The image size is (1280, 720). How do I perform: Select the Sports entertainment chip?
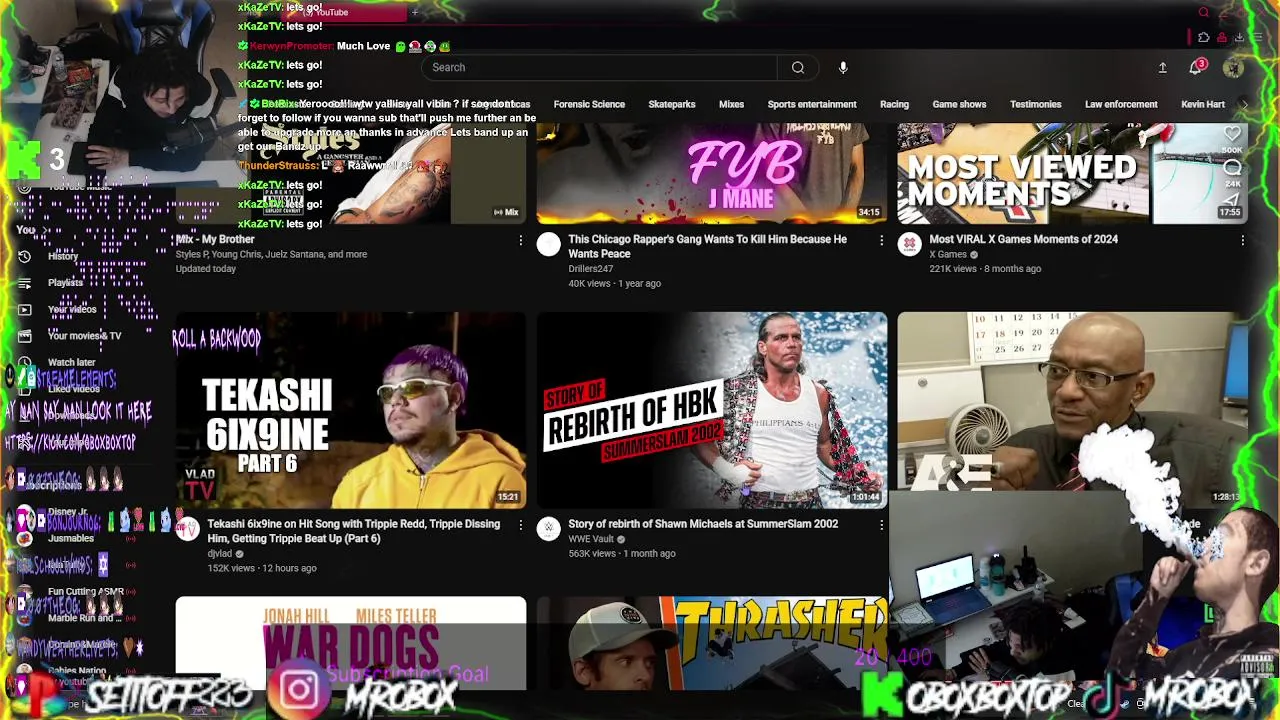point(812,104)
